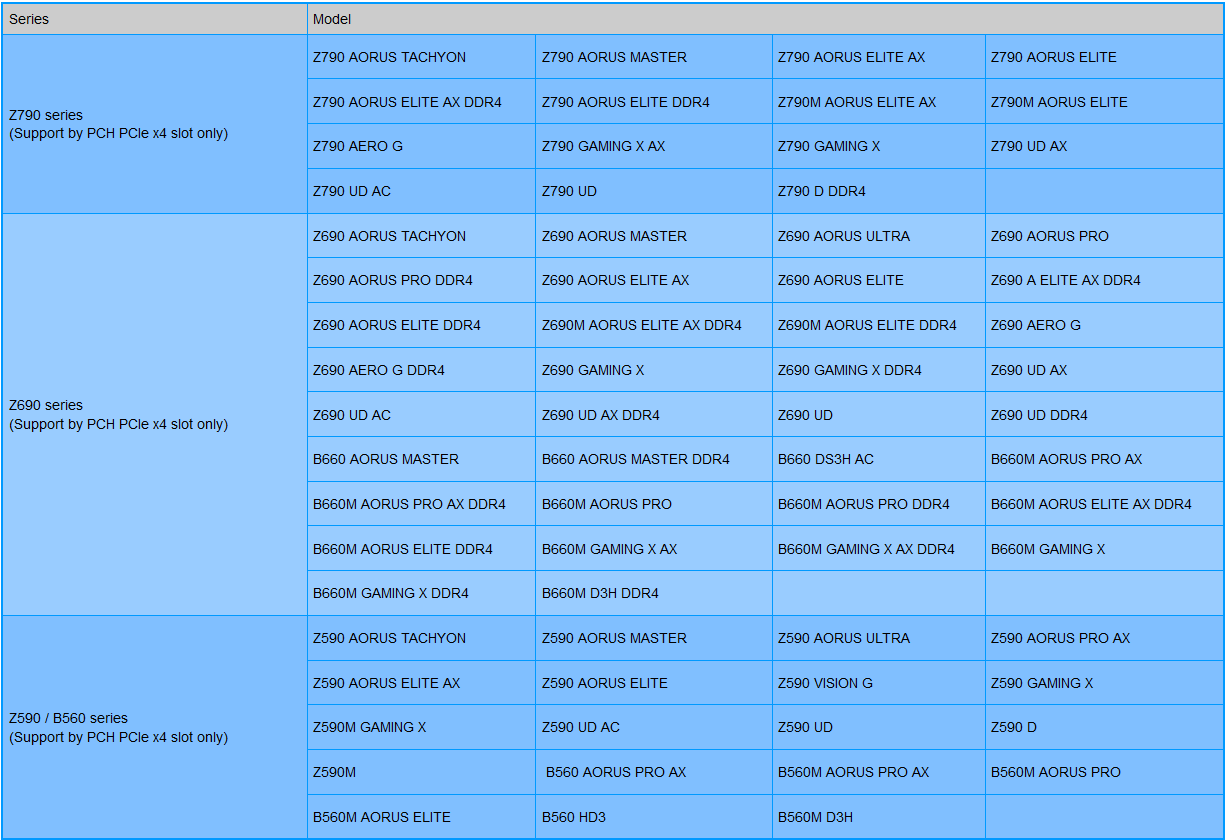Select the Z690M AORUS ELITE AX DDR4 cell
Image resolution: width=1226 pixels, height=840 pixels.
tap(654, 325)
